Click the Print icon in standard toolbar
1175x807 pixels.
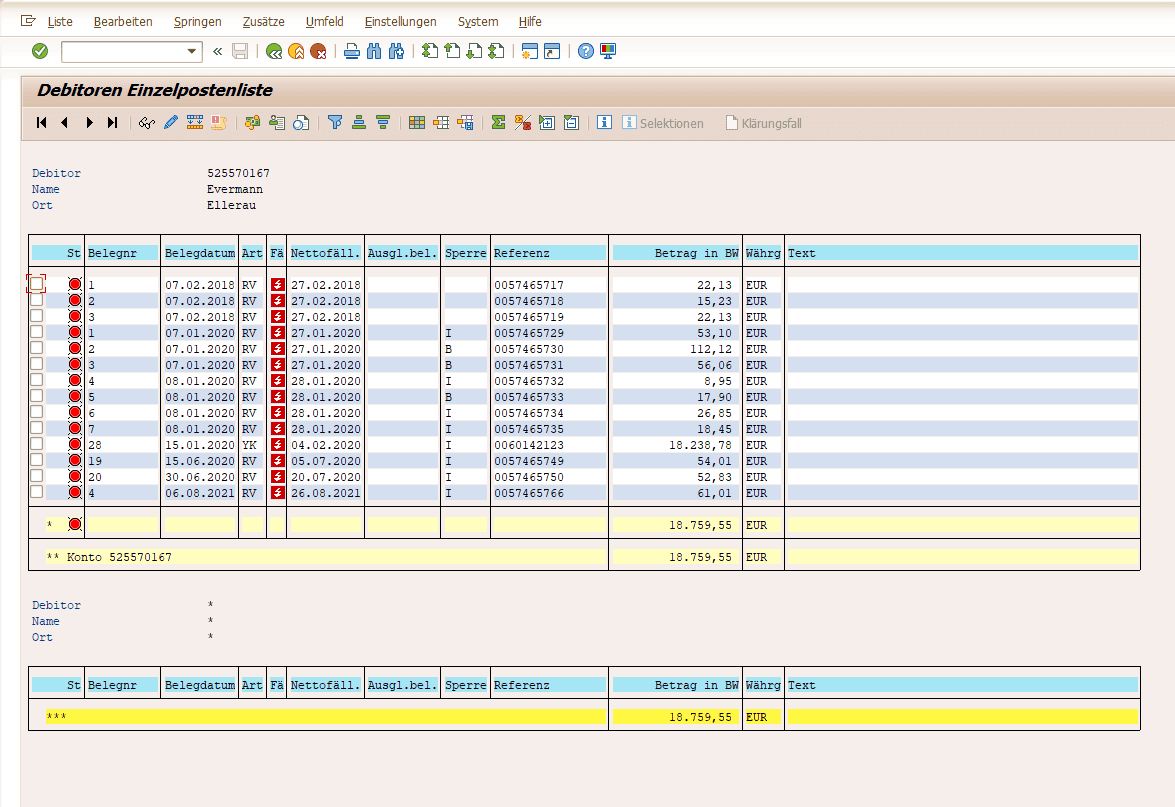[x=351, y=51]
